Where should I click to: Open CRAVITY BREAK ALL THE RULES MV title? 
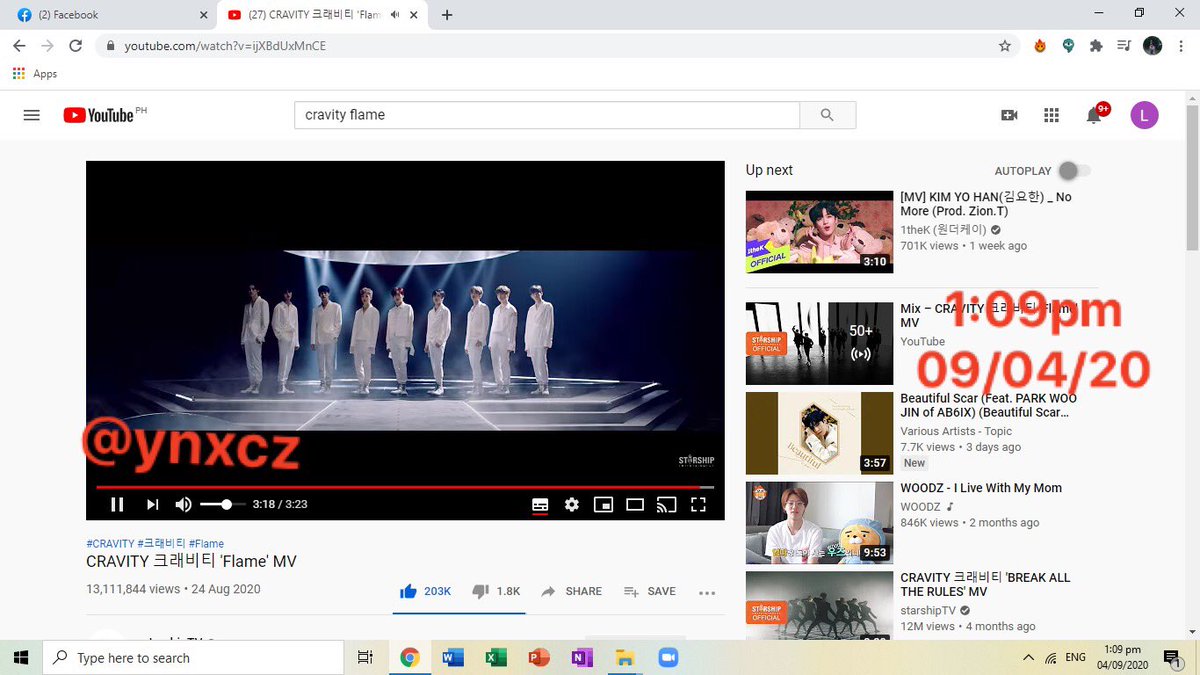[985, 585]
